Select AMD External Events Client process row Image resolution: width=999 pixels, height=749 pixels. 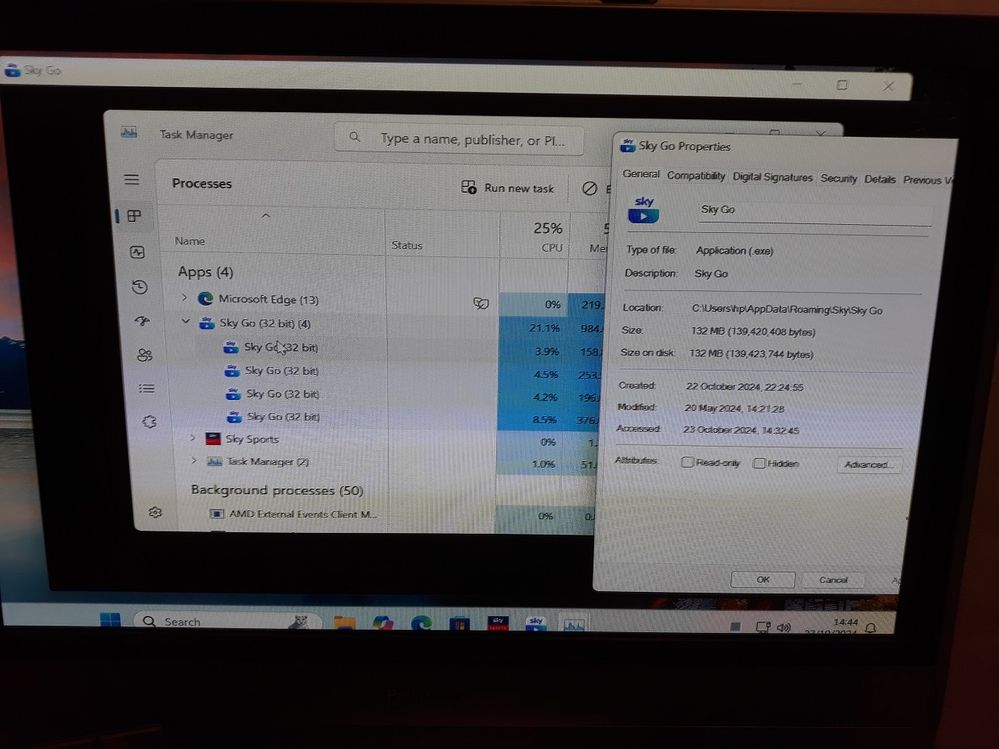pyautogui.click(x=294, y=514)
